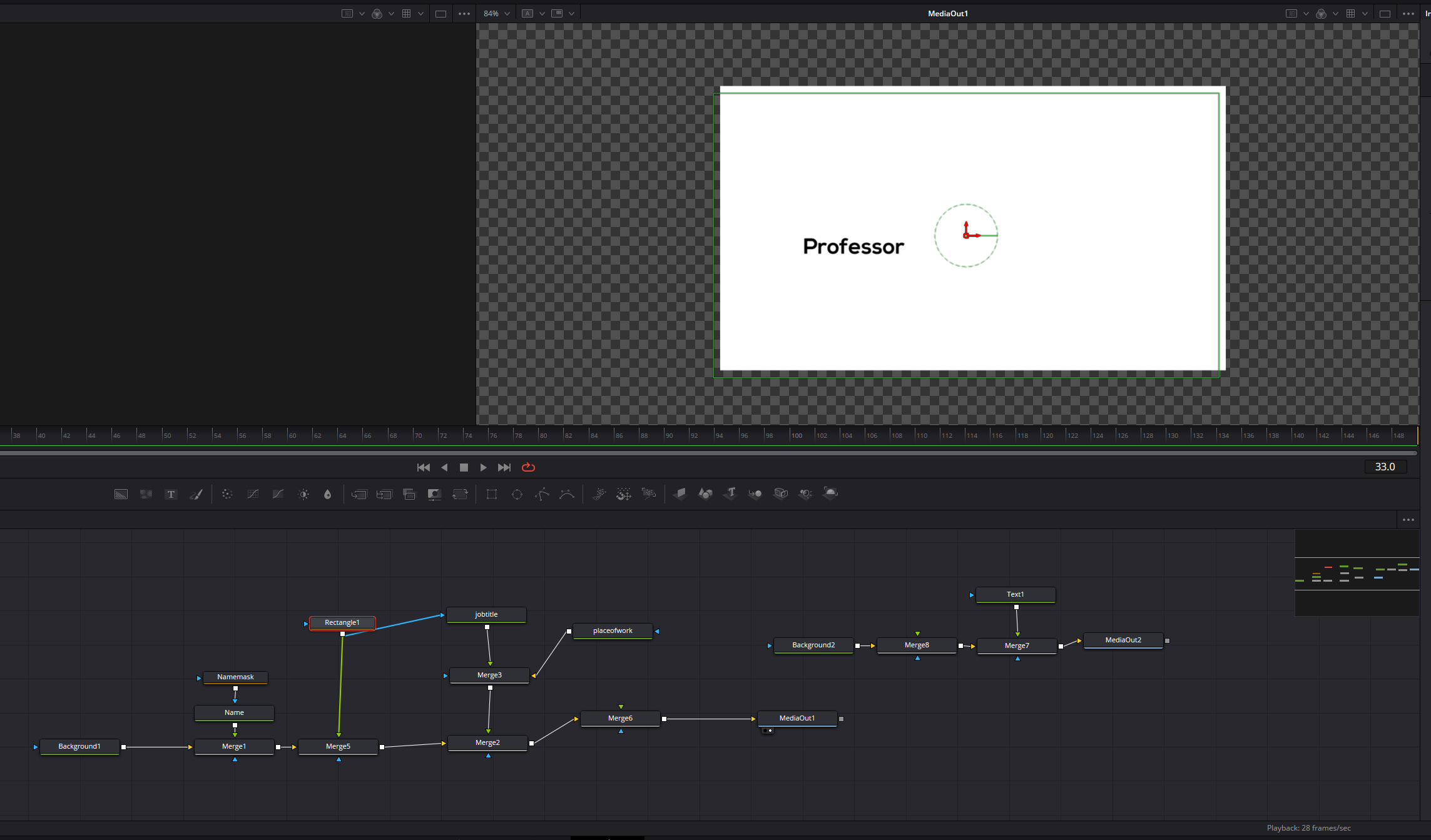This screenshot has height=840, width=1431.
Task: Open color channel dropdown in left viewer
Action: [391, 14]
